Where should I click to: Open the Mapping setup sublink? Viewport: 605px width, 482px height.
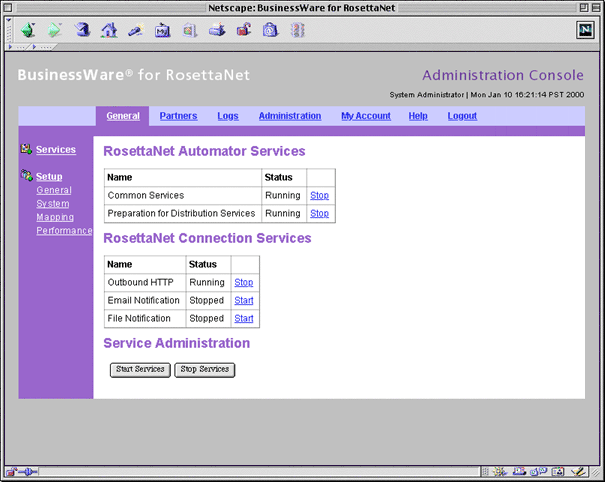tap(55, 217)
